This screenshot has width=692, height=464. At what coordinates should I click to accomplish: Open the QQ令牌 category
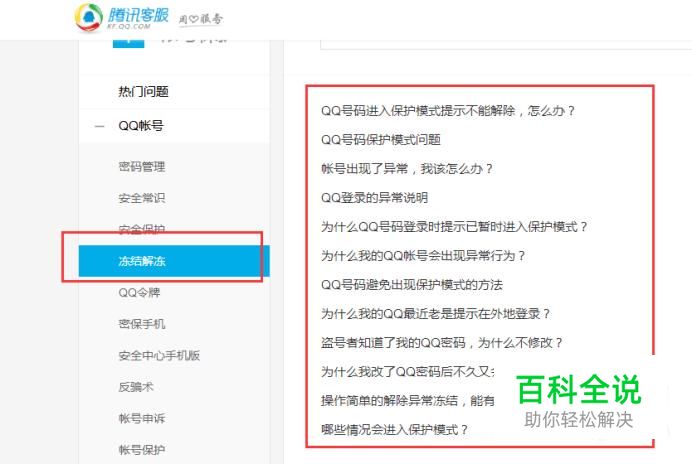coord(139,292)
